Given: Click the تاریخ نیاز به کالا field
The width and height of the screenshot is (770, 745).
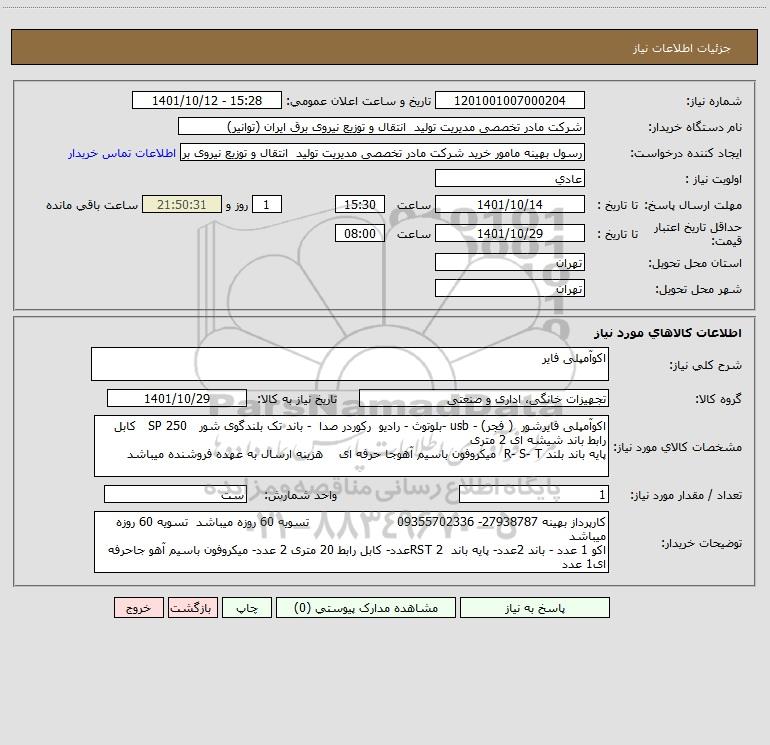Looking at the screenshot, I should (x=177, y=398).
